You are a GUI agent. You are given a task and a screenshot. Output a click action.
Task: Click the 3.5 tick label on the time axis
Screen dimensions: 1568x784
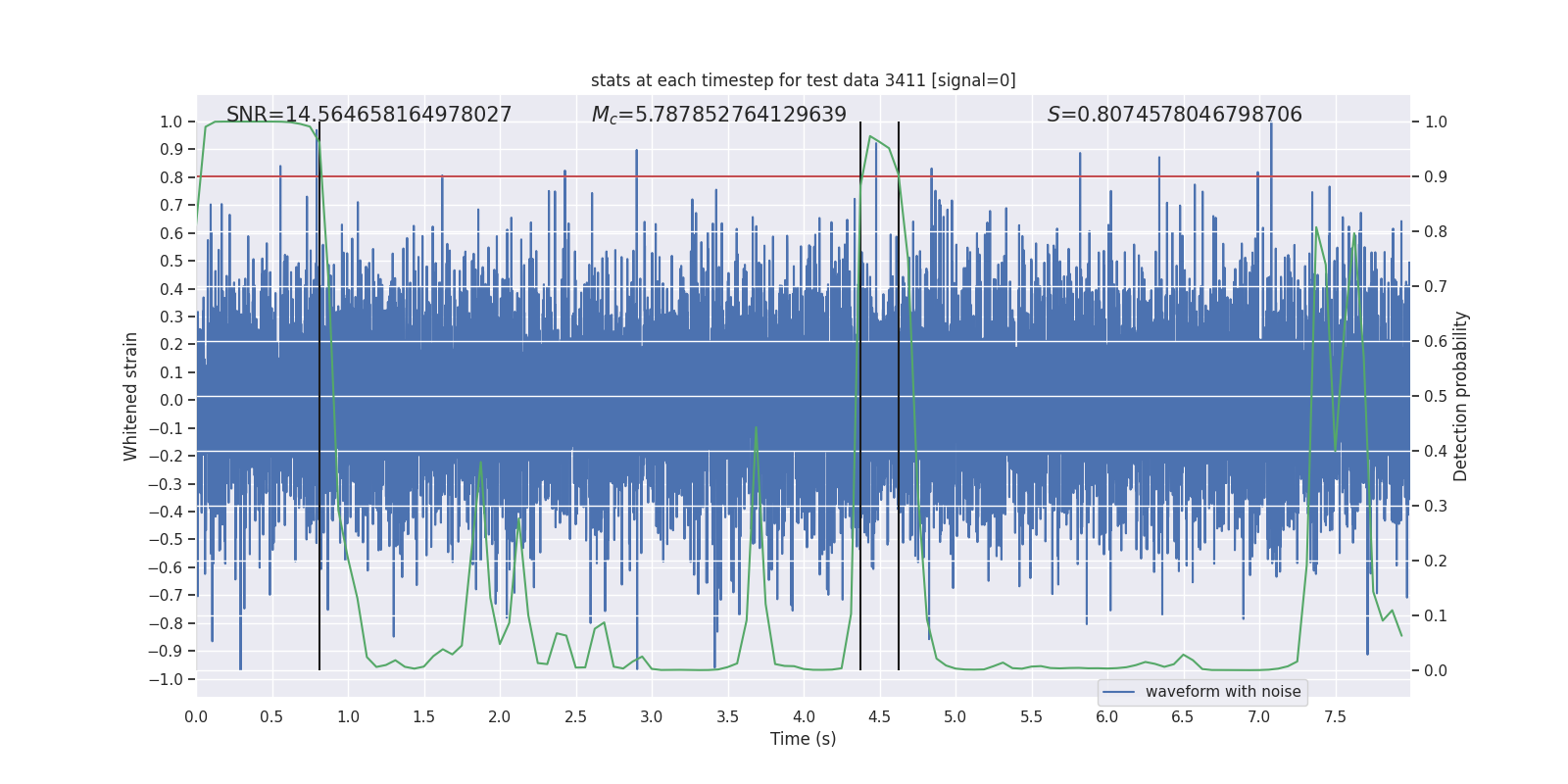[727, 716]
